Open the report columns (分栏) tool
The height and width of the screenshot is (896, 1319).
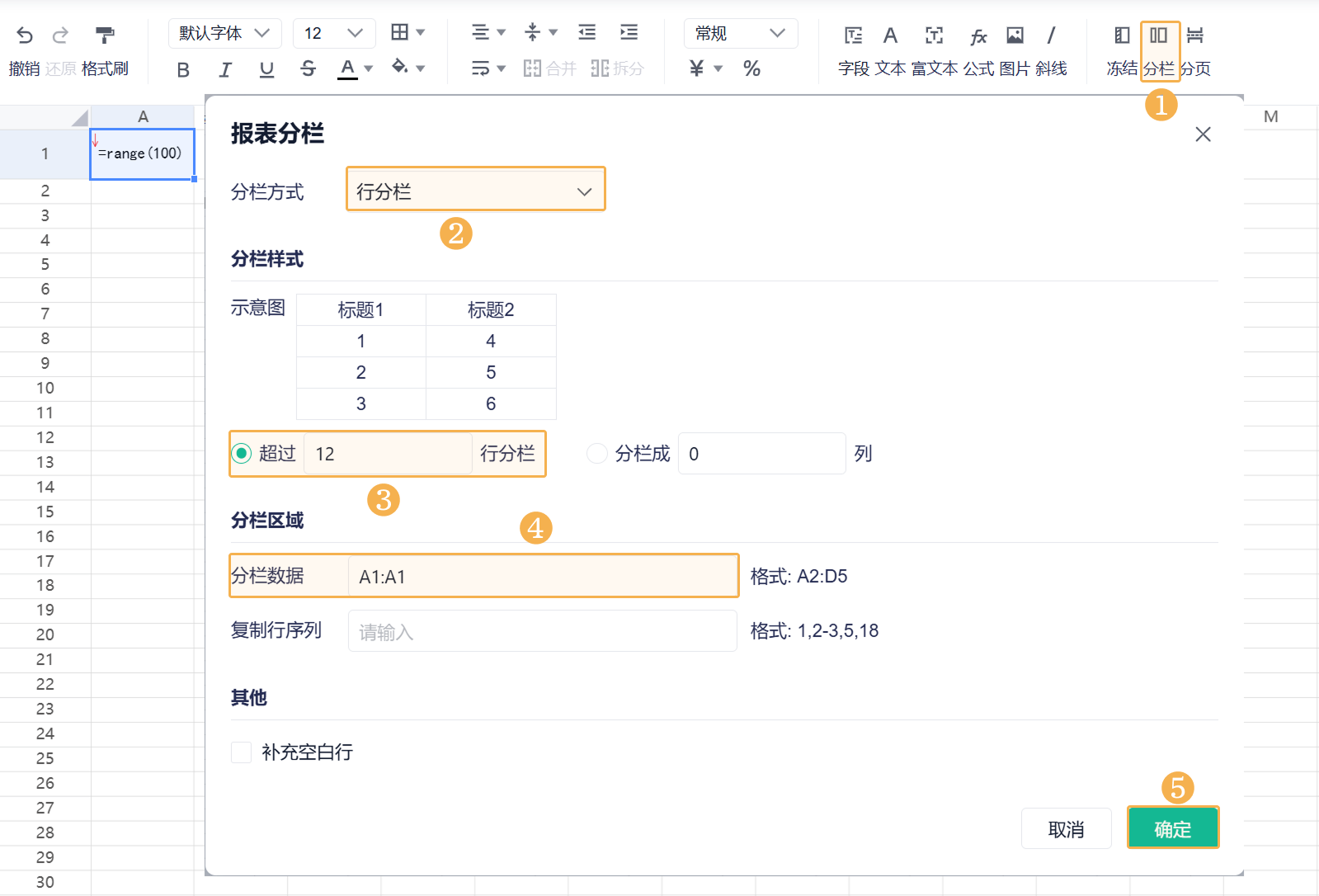1159,35
